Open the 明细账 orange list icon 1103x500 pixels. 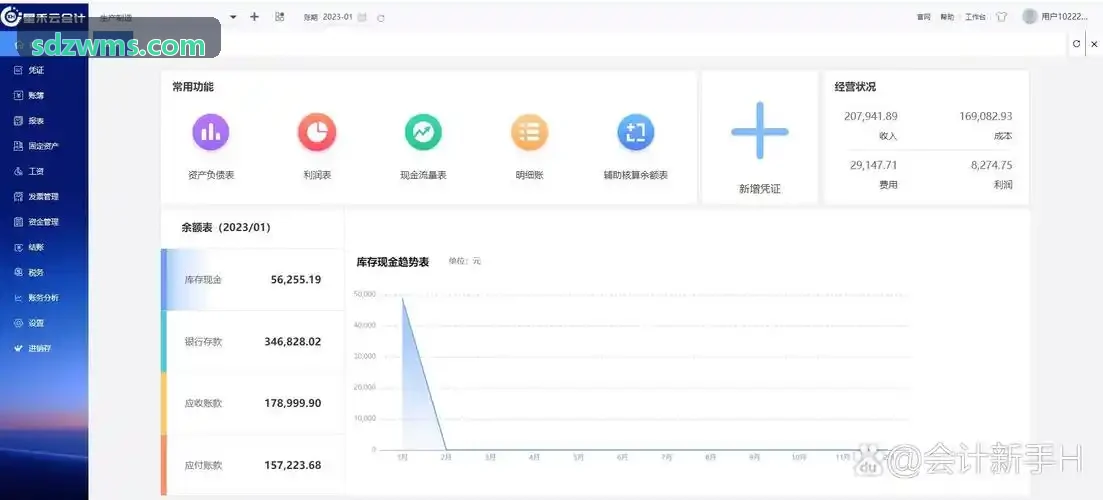[529, 132]
